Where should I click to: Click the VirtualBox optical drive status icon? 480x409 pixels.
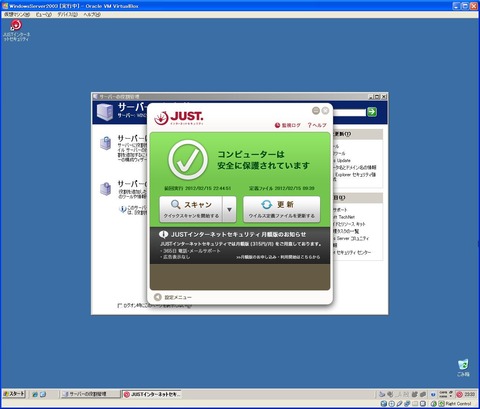[392, 404]
